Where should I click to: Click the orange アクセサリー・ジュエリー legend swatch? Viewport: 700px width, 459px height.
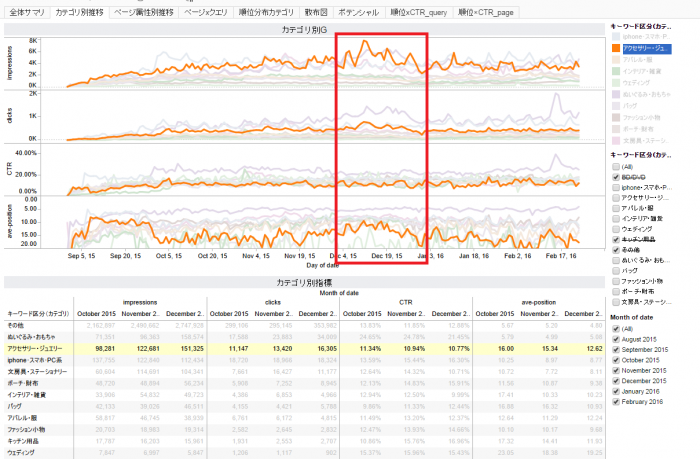(614, 48)
